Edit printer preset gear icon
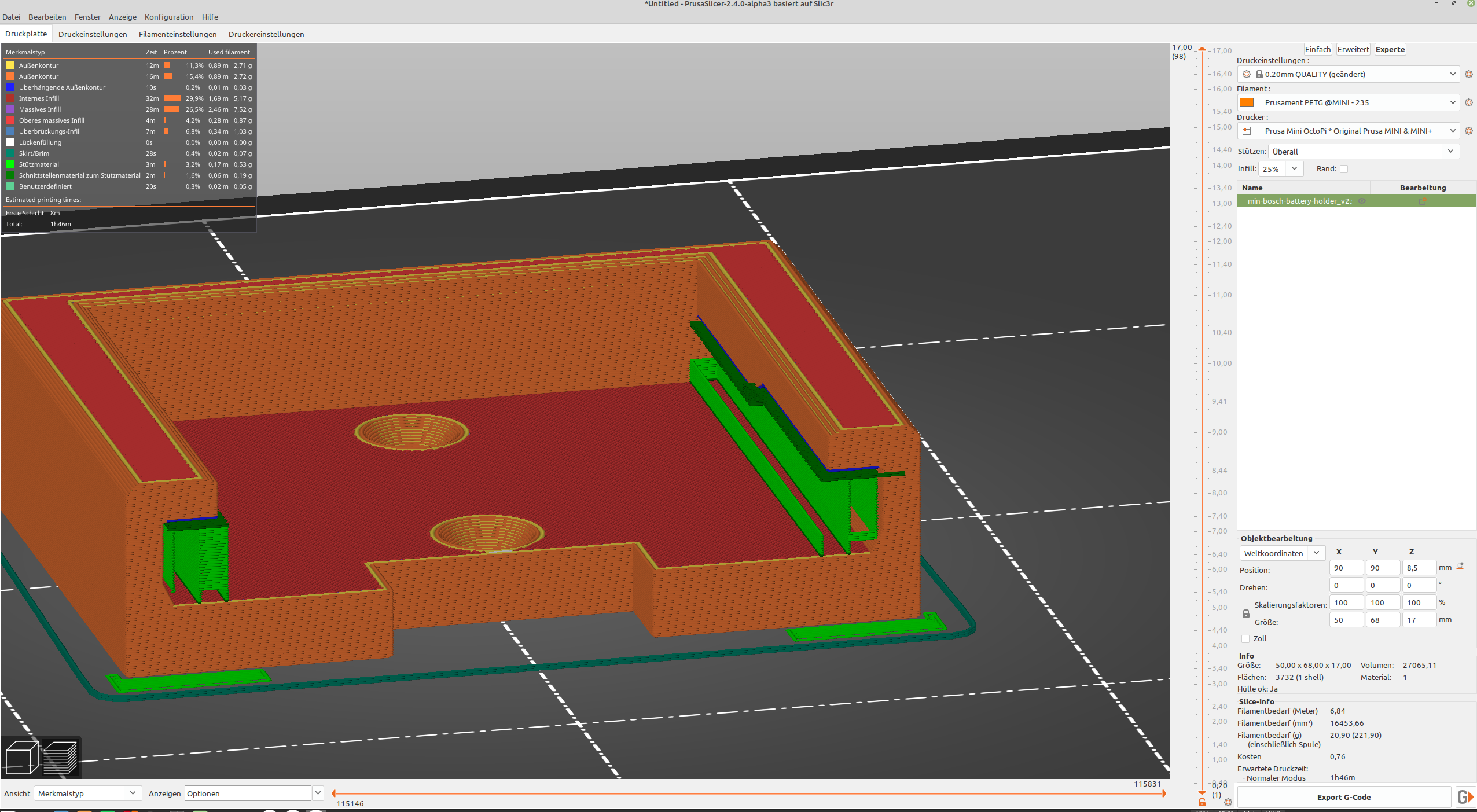 1468,131
